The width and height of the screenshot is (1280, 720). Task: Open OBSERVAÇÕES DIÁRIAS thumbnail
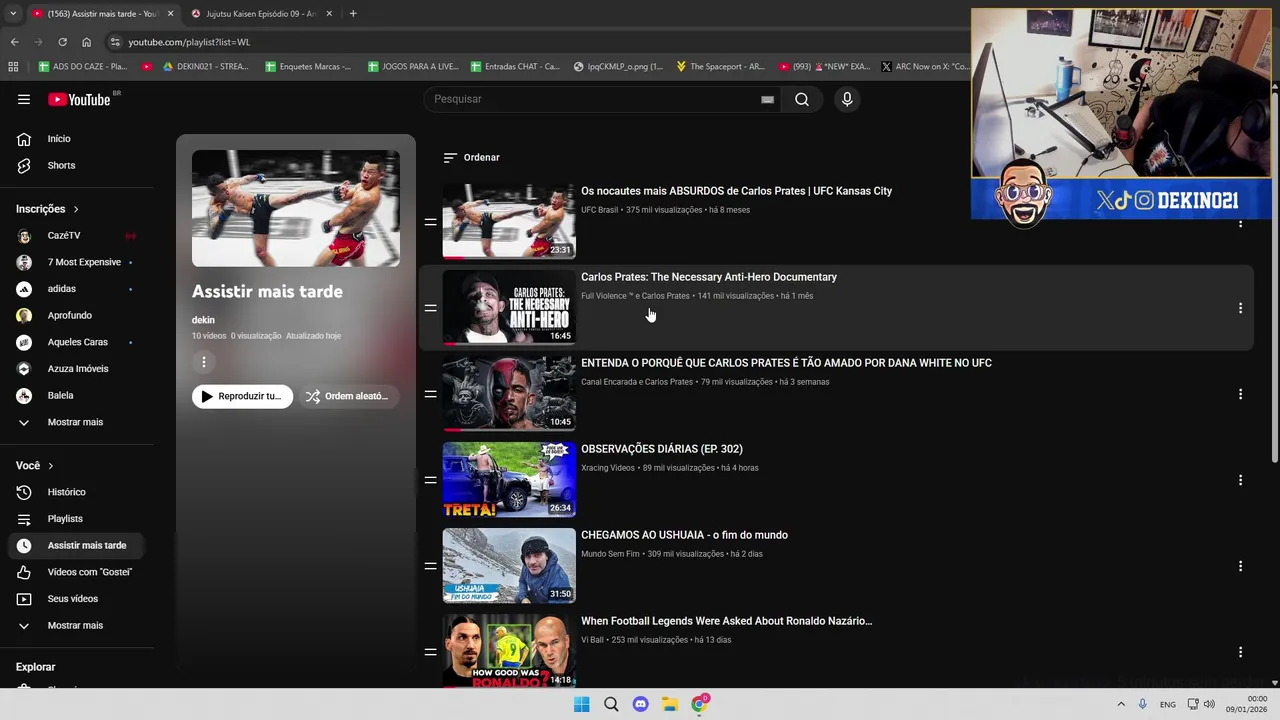(509, 479)
